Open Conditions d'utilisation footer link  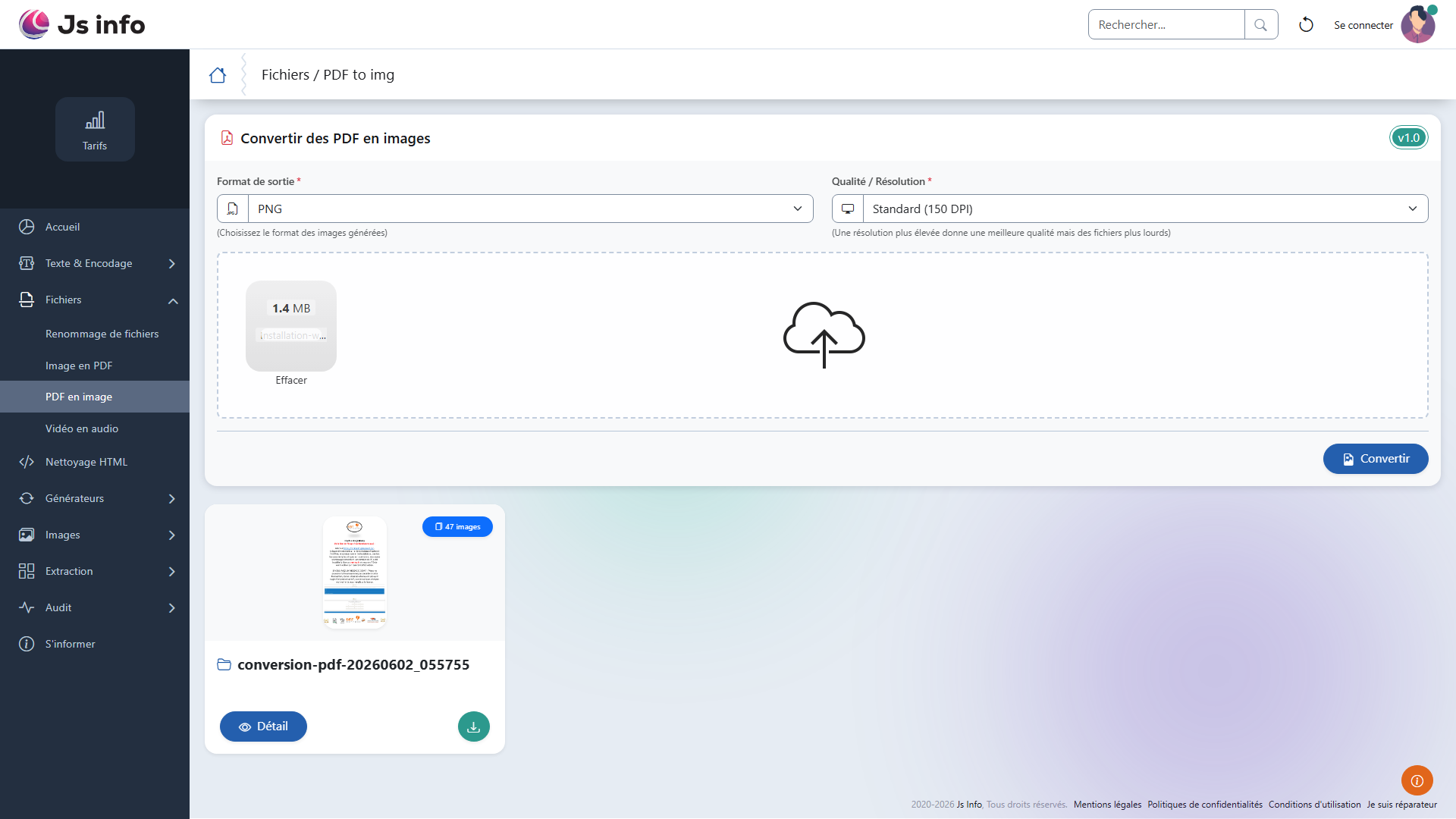(1315, 805)
